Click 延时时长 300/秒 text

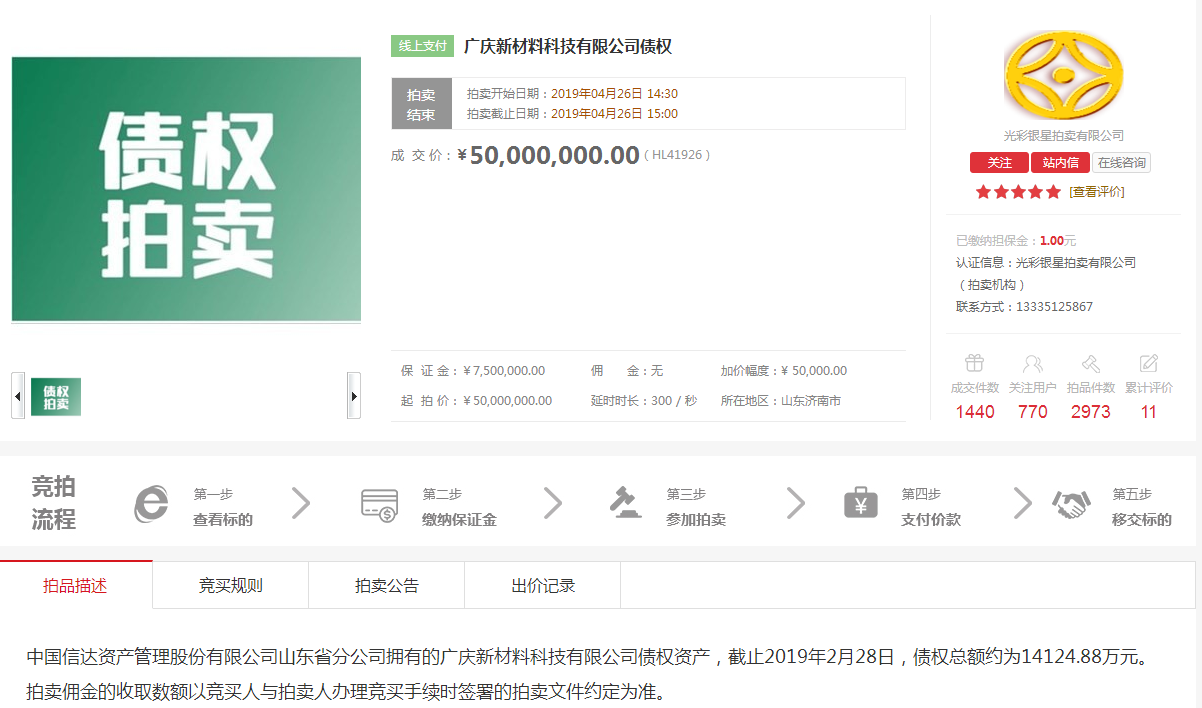pos(644,400)
